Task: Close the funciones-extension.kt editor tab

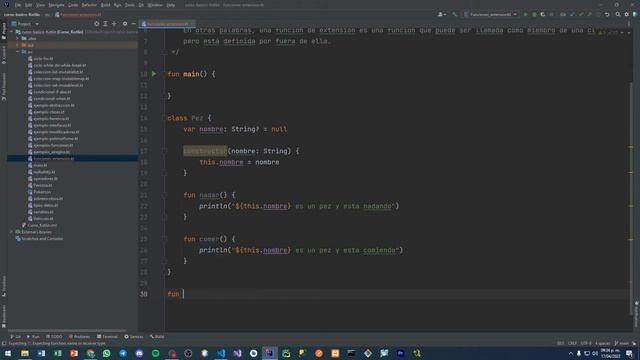Action: [x=192, y=24]
